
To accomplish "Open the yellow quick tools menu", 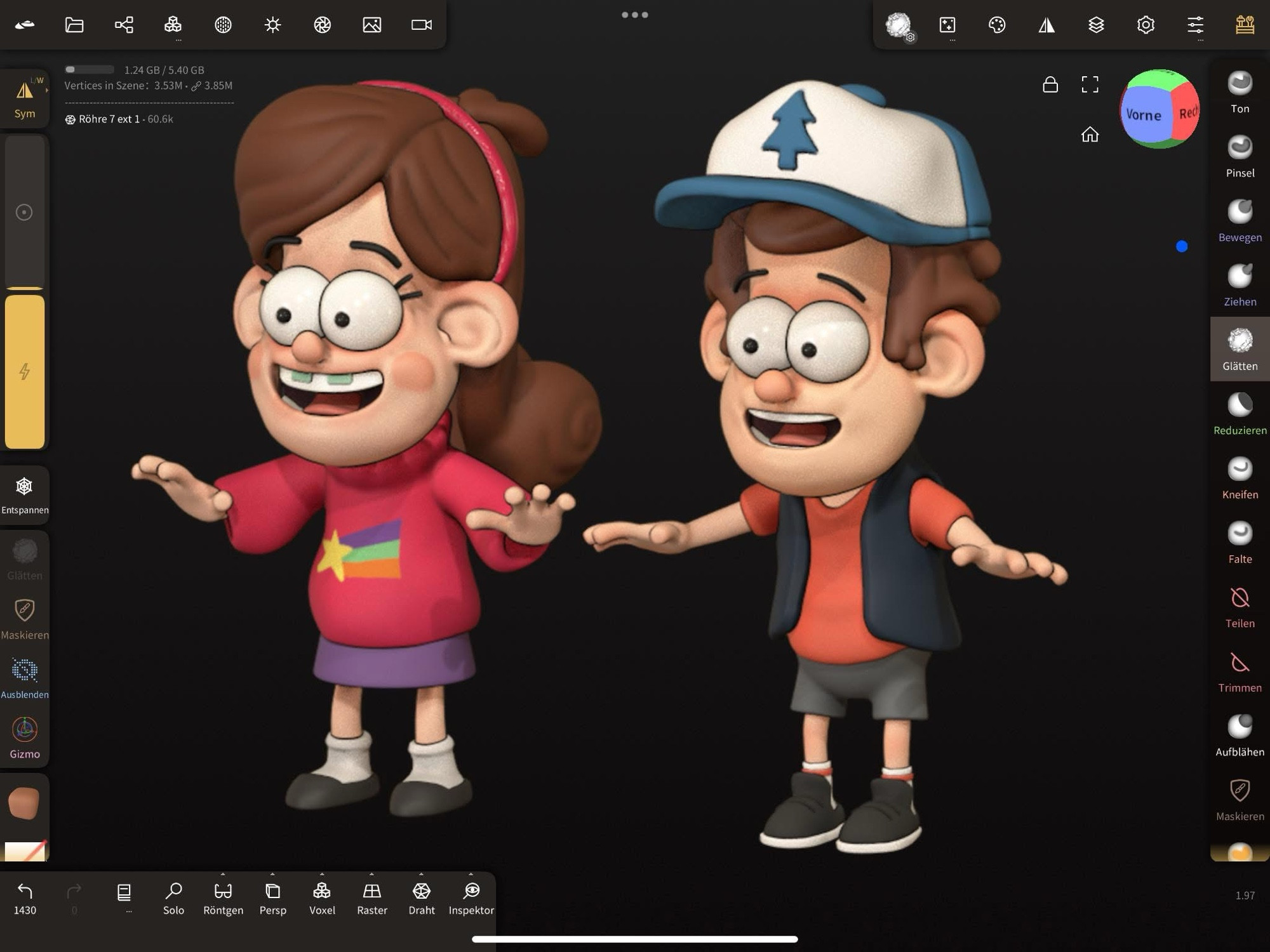I will [x=1245, y=25].
